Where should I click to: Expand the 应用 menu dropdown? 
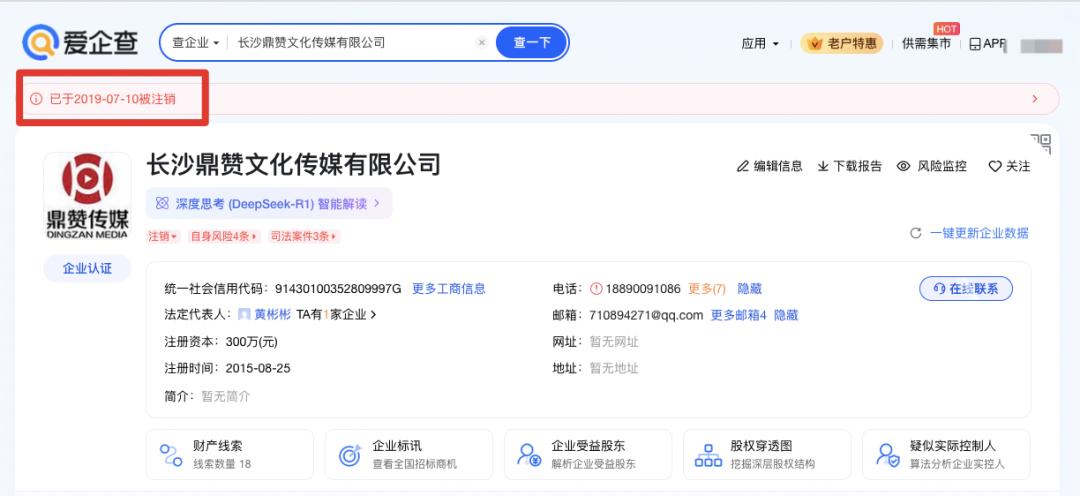point(759,43)
